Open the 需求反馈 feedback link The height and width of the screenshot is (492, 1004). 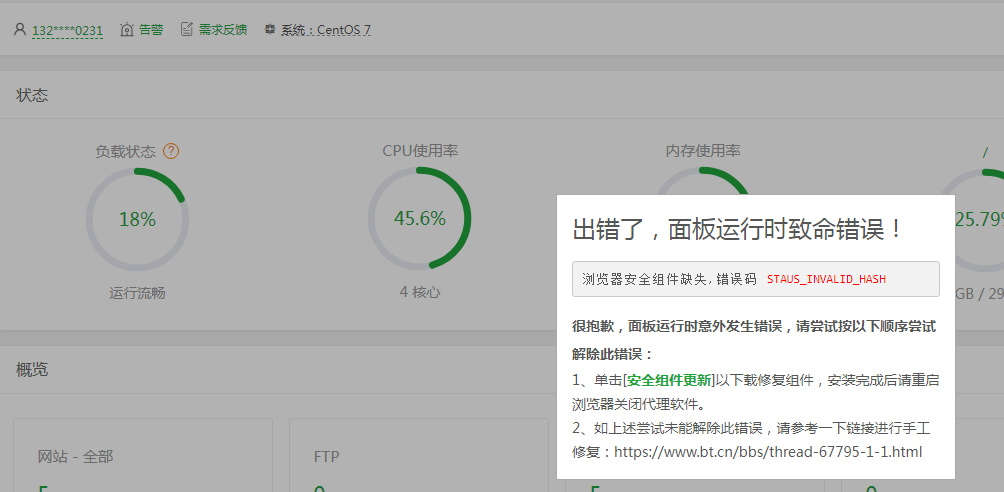[x=223, y=29]
